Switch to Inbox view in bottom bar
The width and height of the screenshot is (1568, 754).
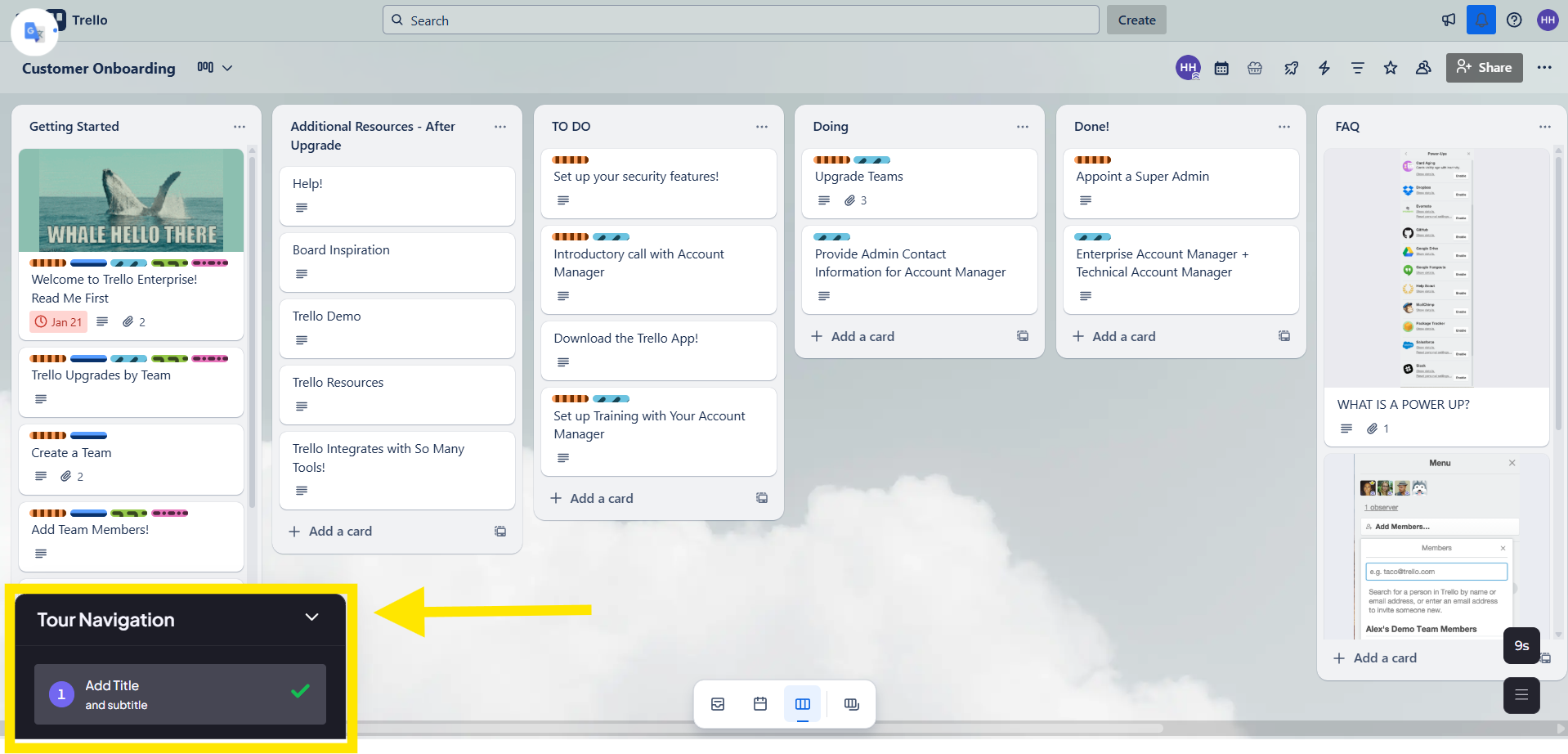[718, 704]
